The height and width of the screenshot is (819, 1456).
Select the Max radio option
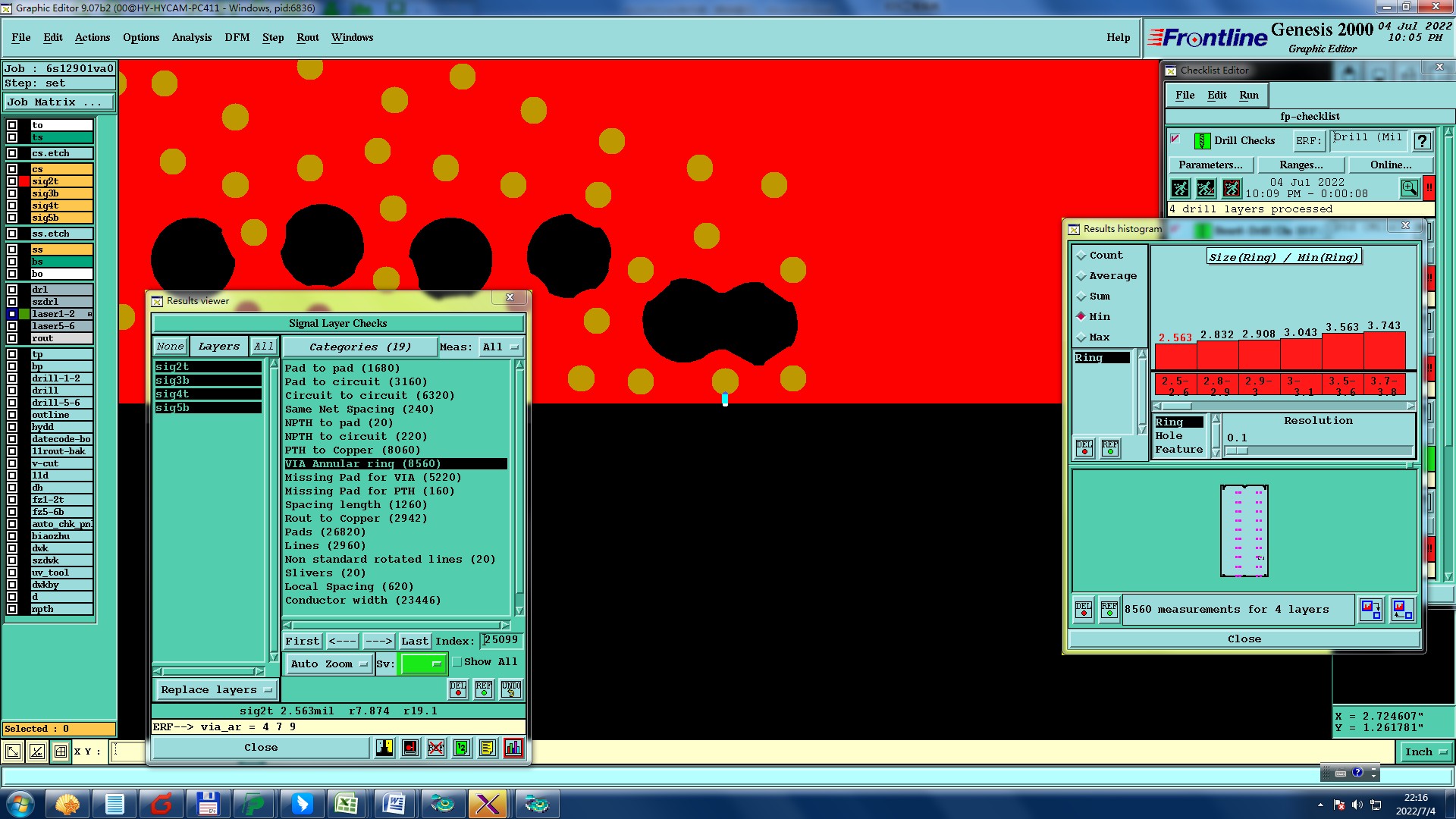point(1082,337)
